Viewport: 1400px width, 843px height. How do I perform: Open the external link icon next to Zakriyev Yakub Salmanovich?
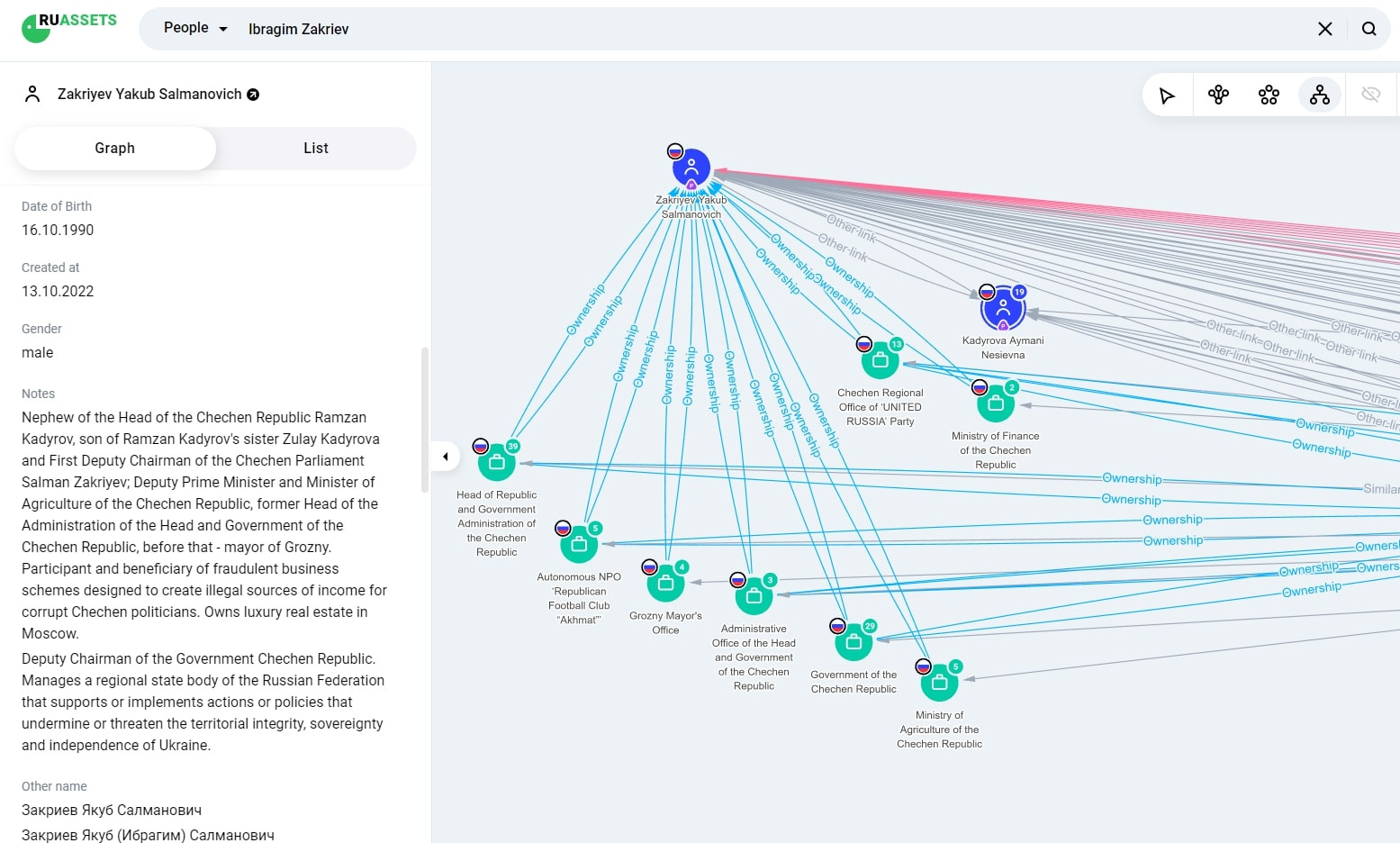(x=253, y=95)
